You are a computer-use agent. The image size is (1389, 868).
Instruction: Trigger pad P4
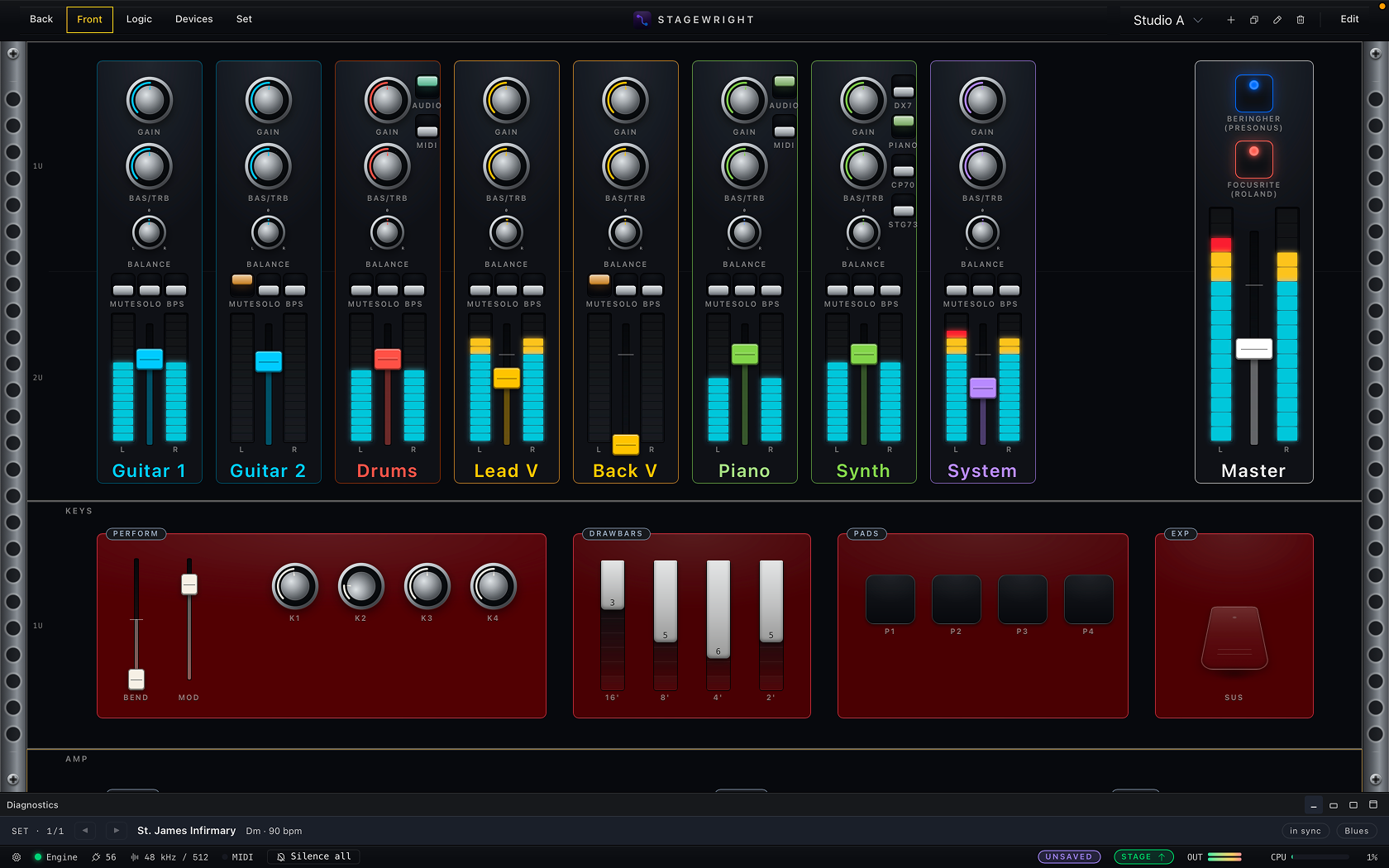pyautogui.click(x=1088, y=599)
